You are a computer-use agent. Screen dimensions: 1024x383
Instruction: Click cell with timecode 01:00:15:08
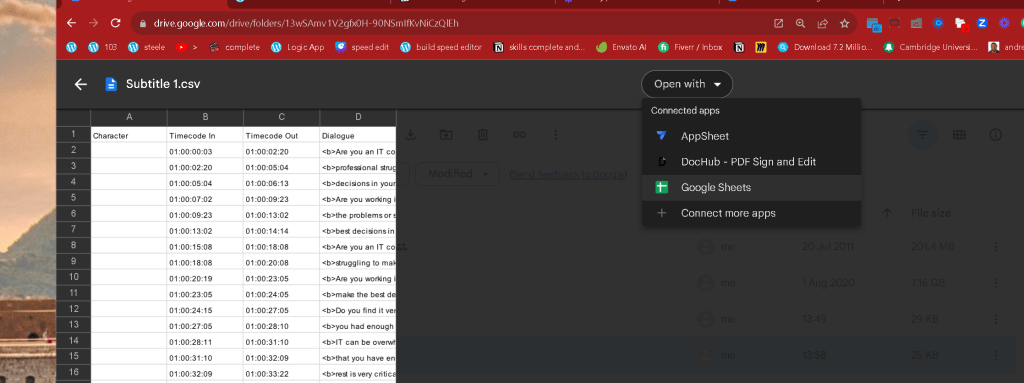tap(205, 246)
